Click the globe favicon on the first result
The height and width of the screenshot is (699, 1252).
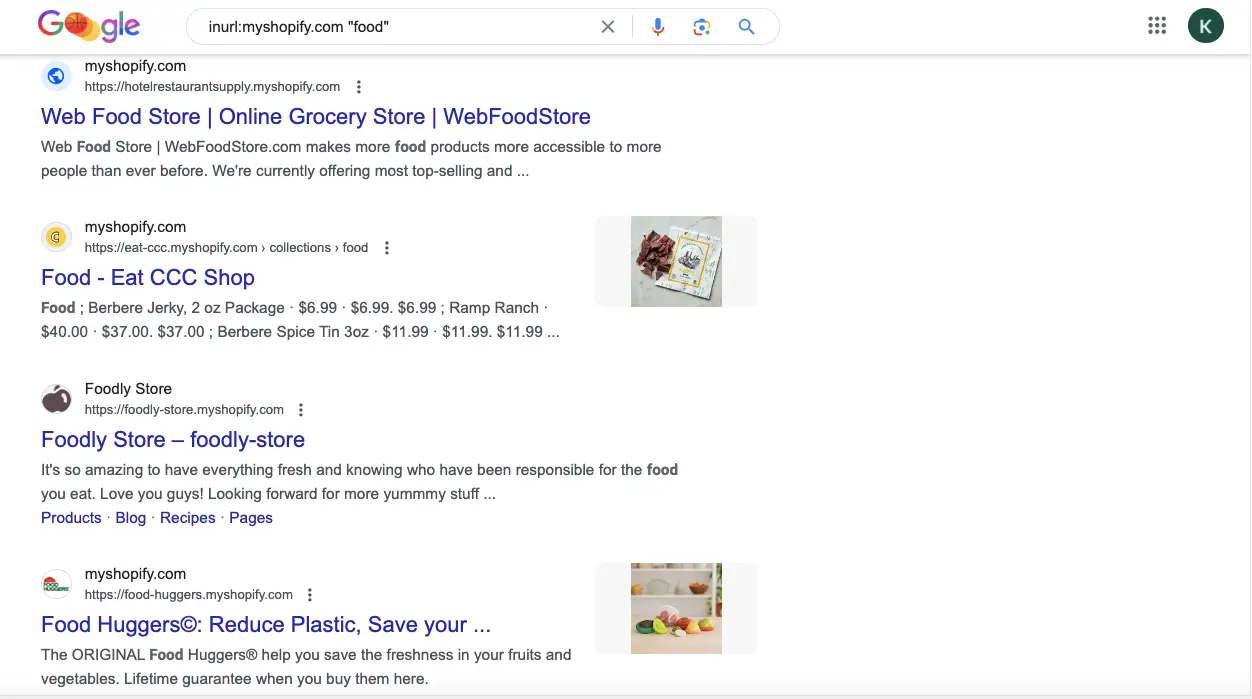[56, 76]
